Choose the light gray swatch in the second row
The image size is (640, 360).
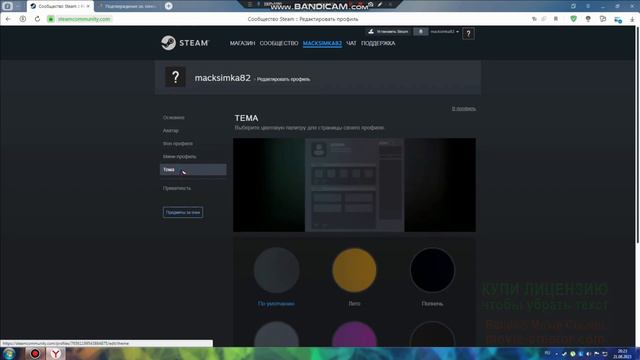coord(276,334)
